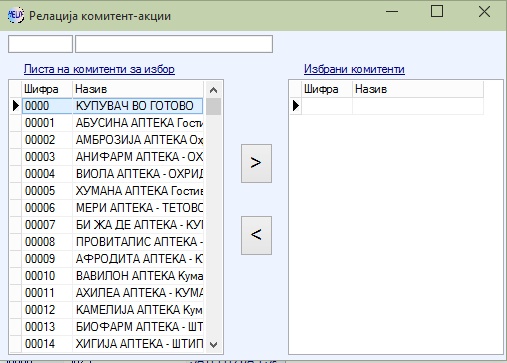Select the 'АНИФАРМ АПТЕКА' row name

[x=138, y=157]
